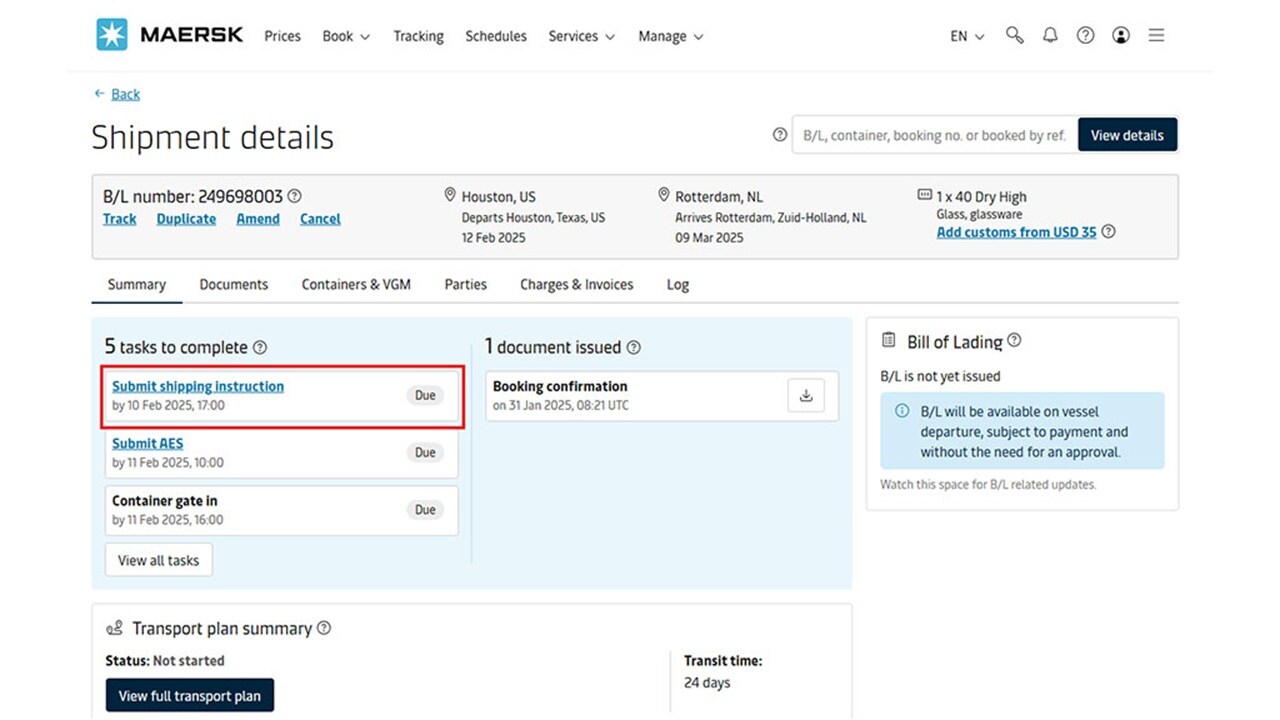Click the booking number search field

pos(930,134)
